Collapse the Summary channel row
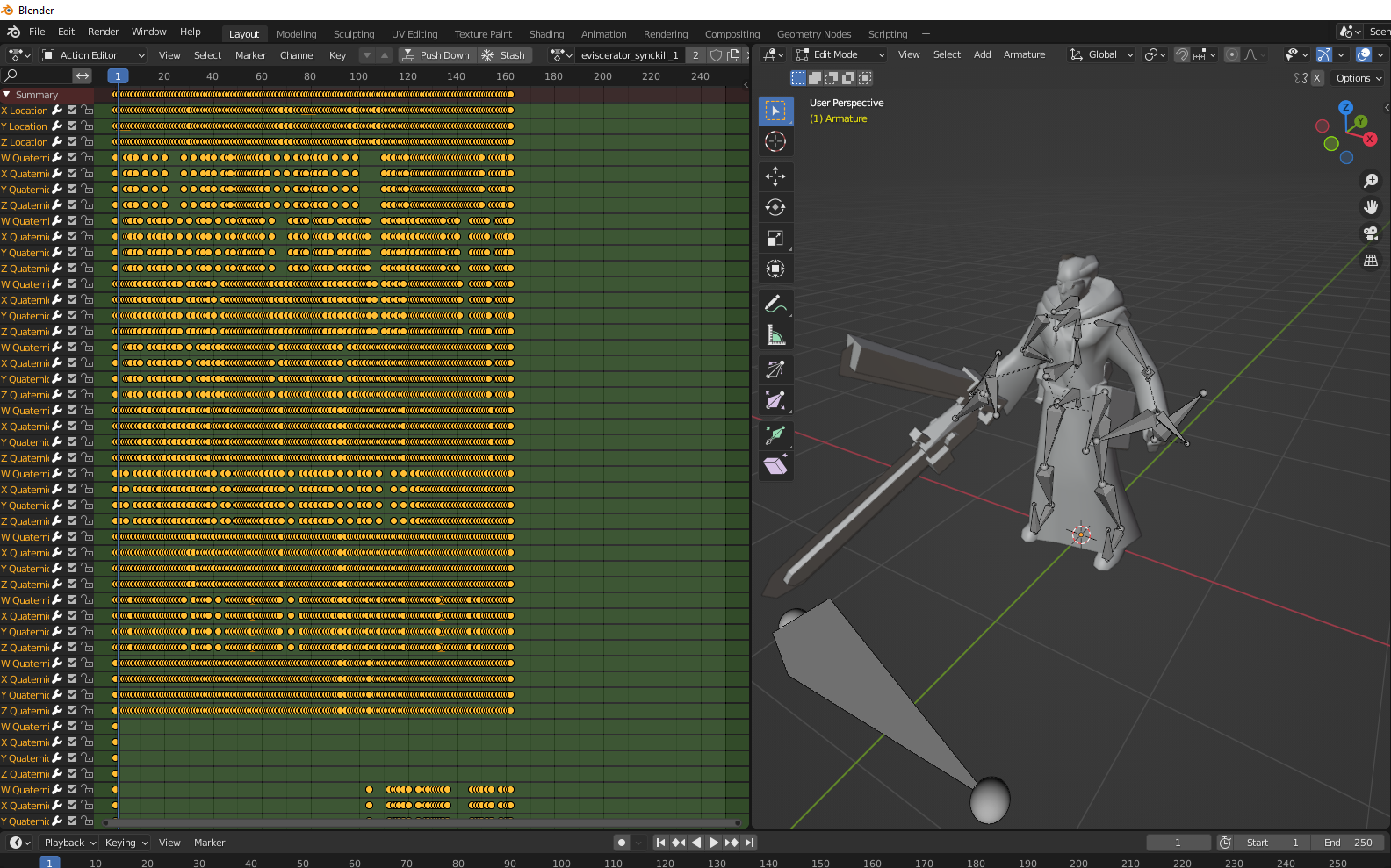1391x868 pixels. point(7,95)
